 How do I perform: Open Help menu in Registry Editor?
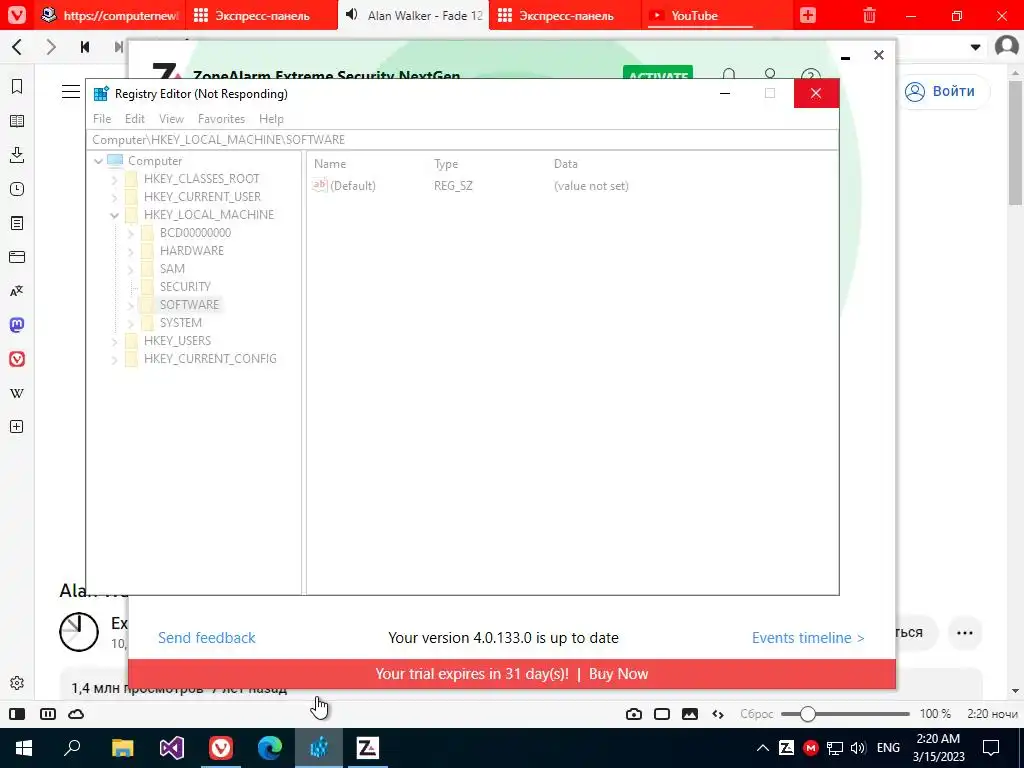coord(271,119)
